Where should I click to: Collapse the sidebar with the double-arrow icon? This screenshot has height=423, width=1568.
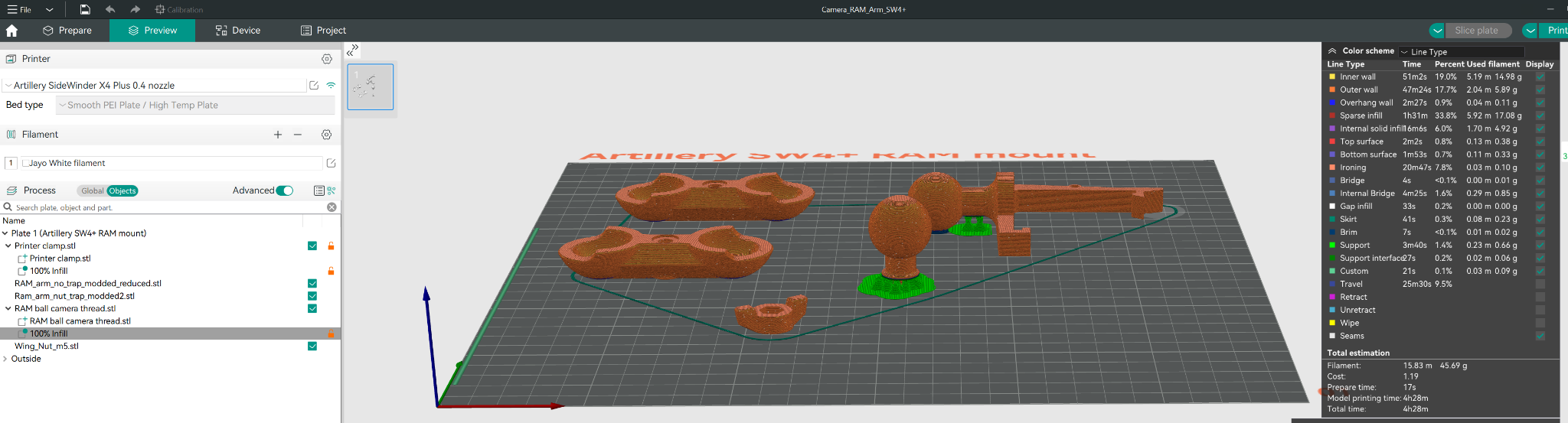tap(352, 50)
